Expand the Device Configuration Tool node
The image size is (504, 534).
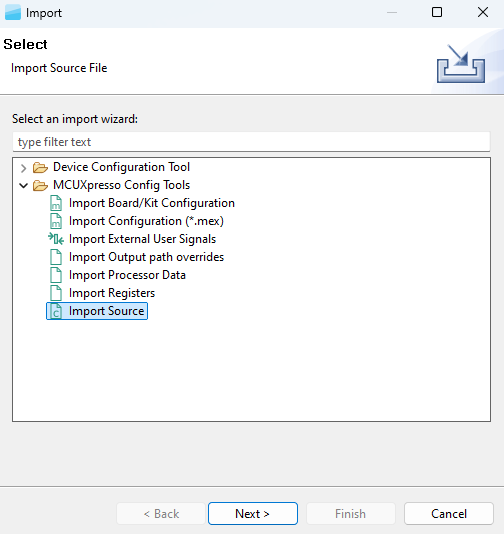tap(23, 168)
